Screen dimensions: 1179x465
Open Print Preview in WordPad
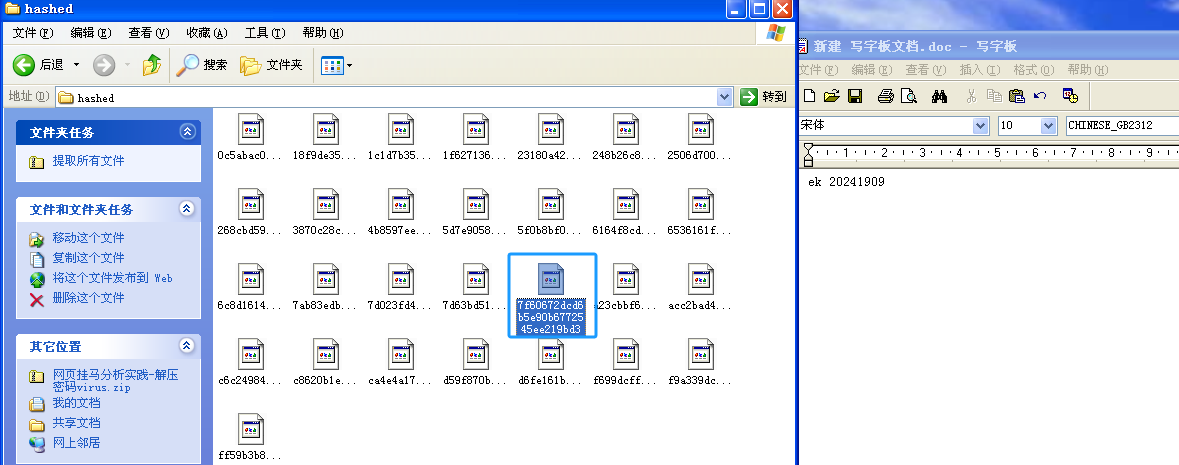click(909, 96)
